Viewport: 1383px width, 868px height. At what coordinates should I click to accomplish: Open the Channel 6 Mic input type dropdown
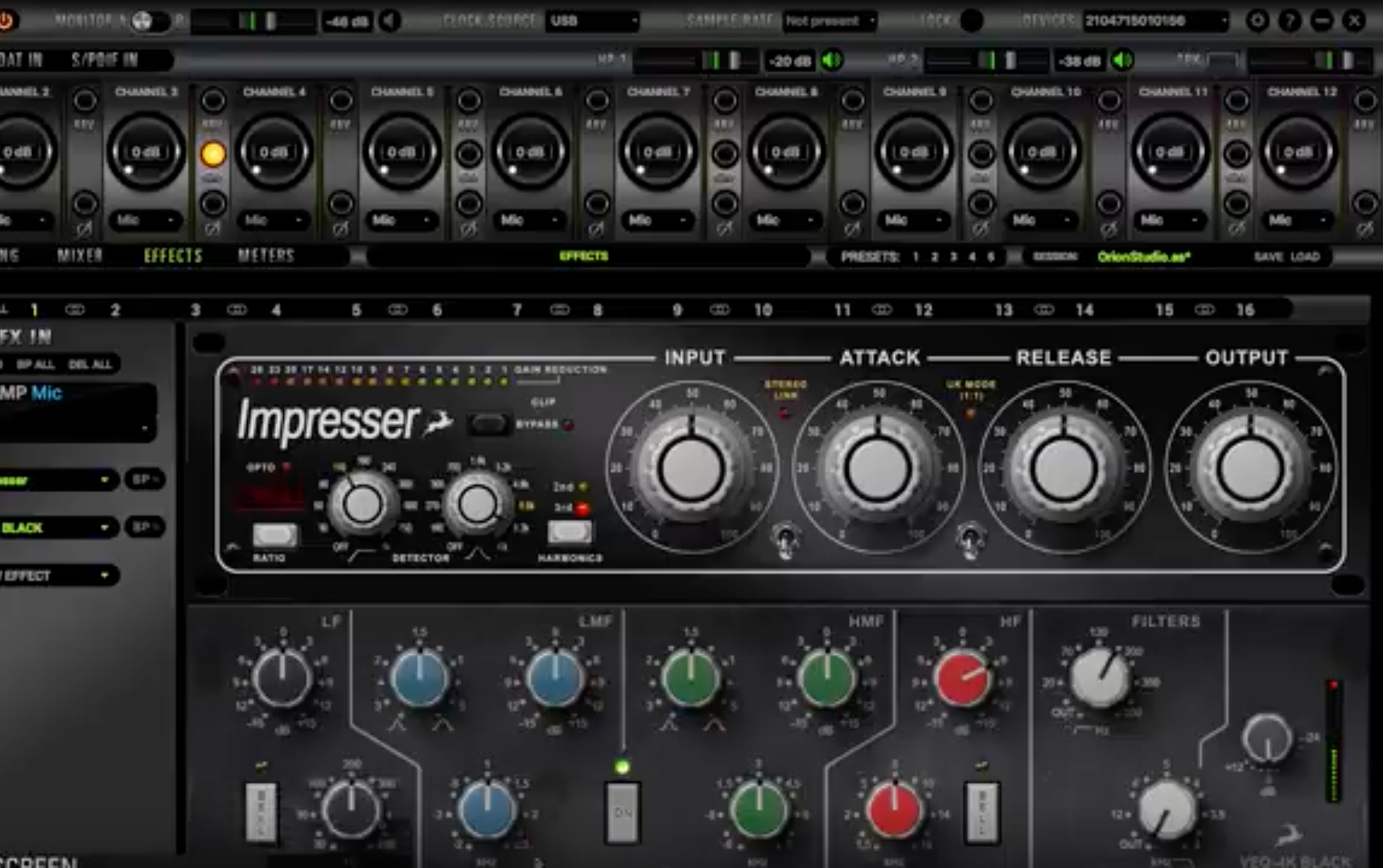(529, 220)
